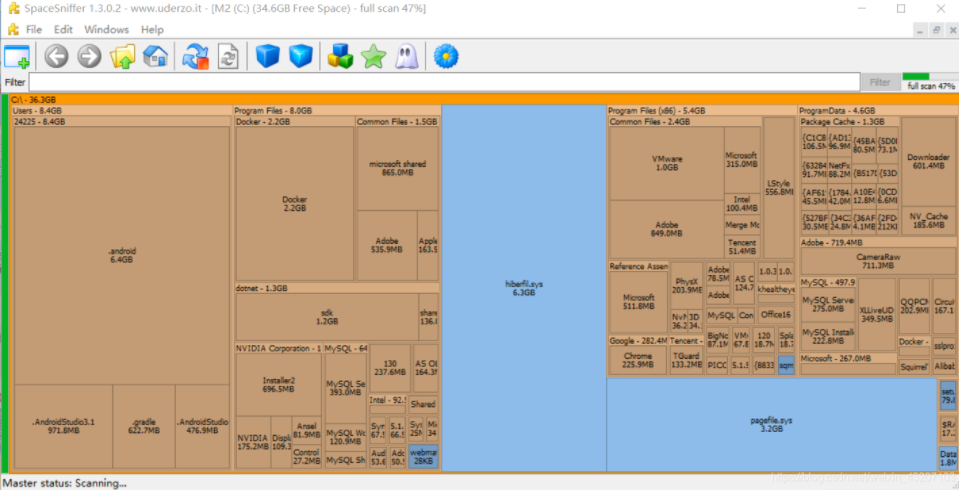Open the File menu
The height and width of the screenshot is (490, 959).
(x=34, y=29)
